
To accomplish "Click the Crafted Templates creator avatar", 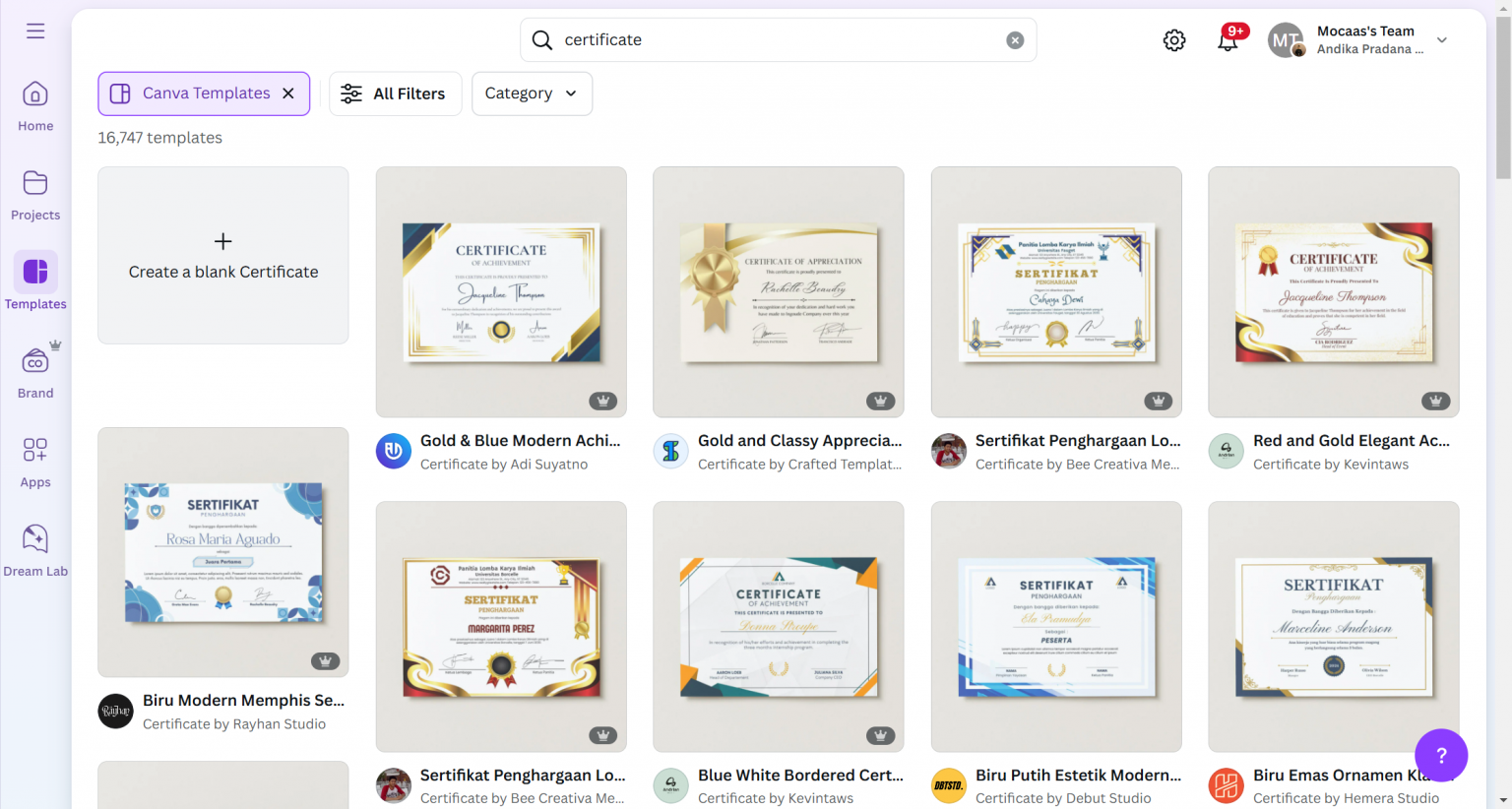I will coord(671,452).
